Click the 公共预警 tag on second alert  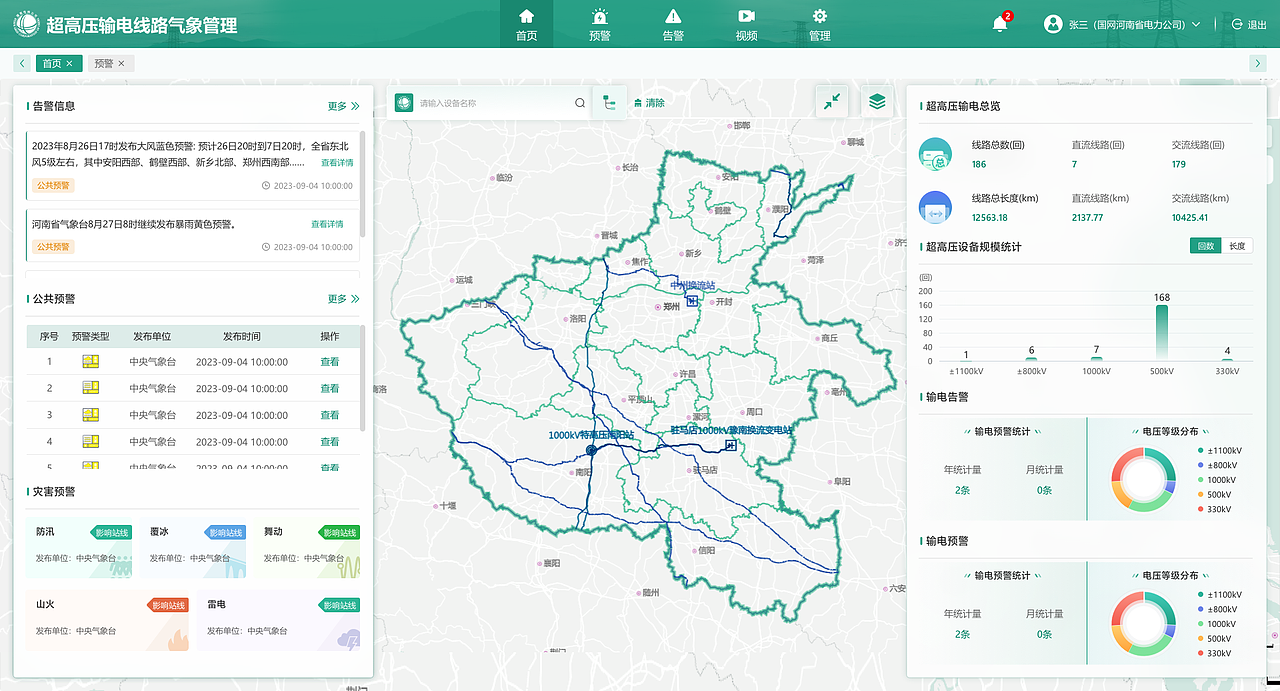(54, 246)
